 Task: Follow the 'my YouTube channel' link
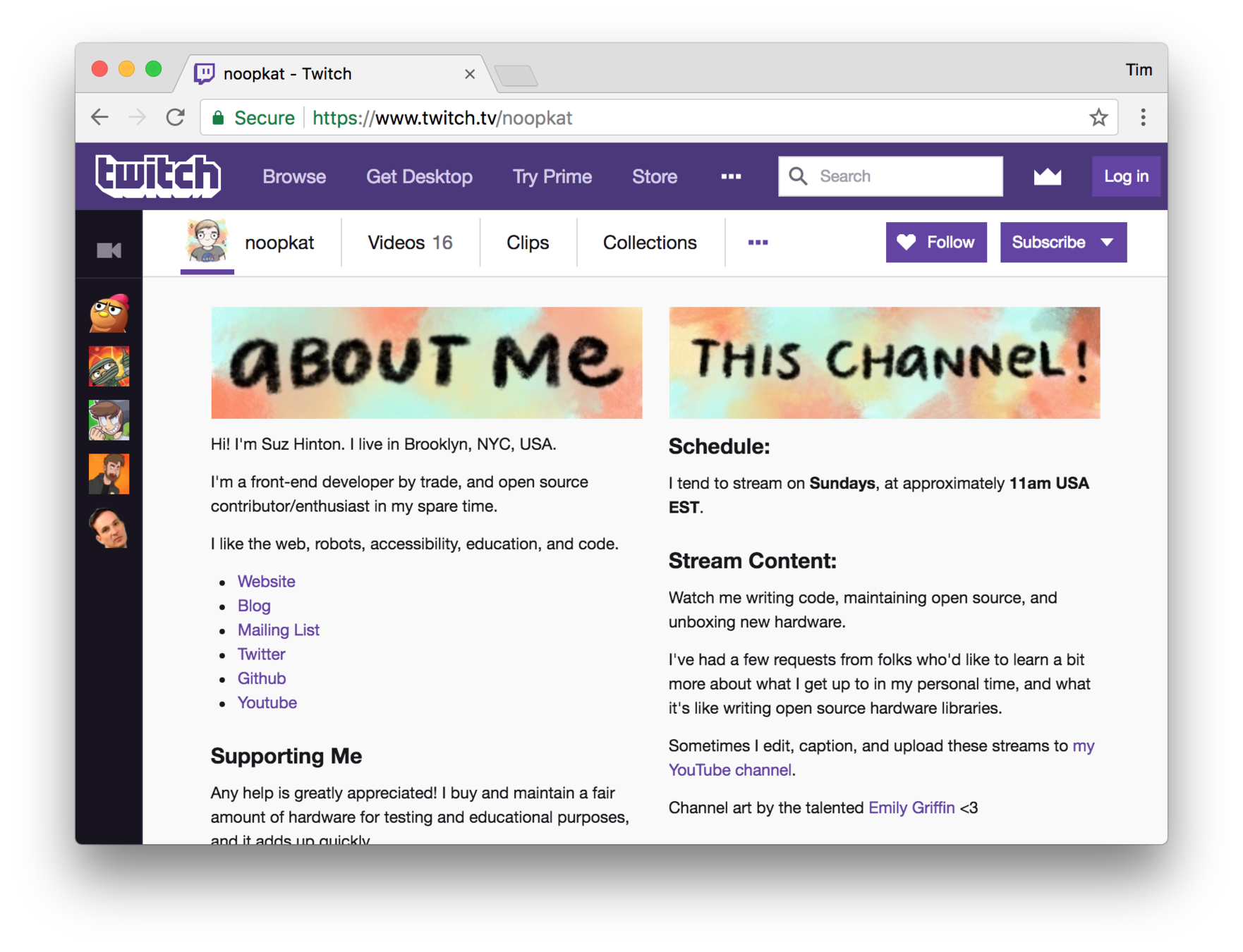click(729, 770)
